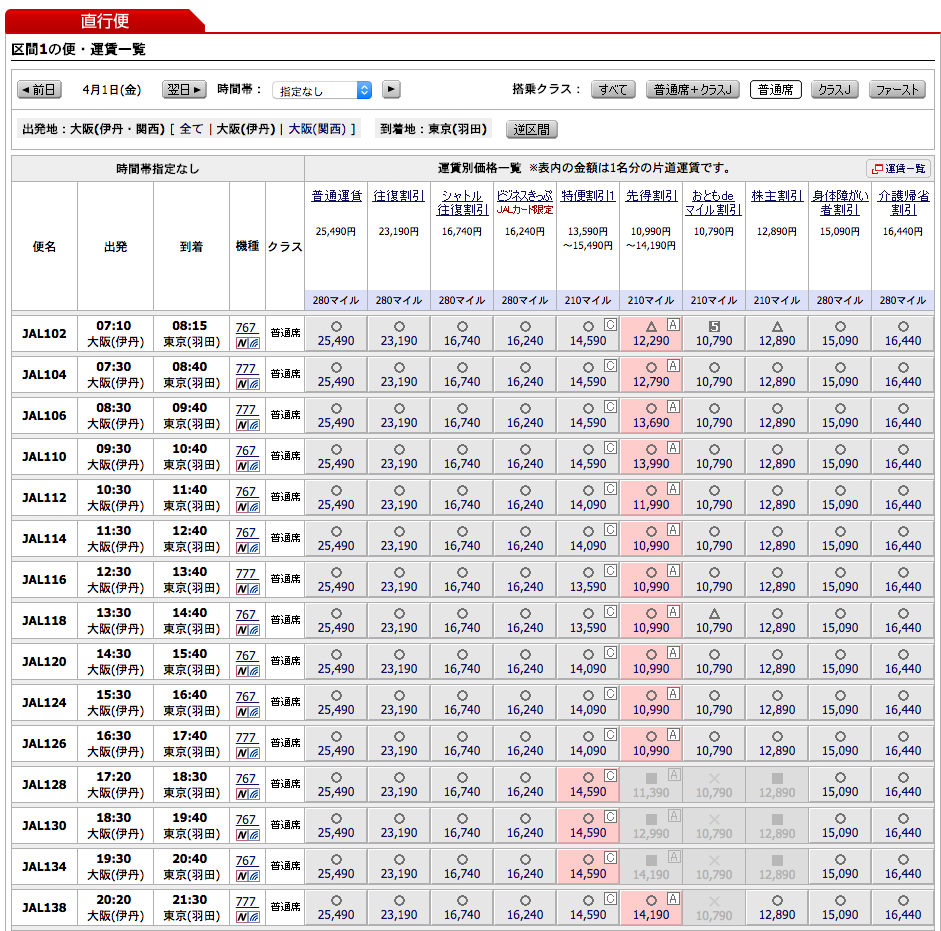Click the N wifi icon for JAL124

pyautogui.click(x=247, y=712)
